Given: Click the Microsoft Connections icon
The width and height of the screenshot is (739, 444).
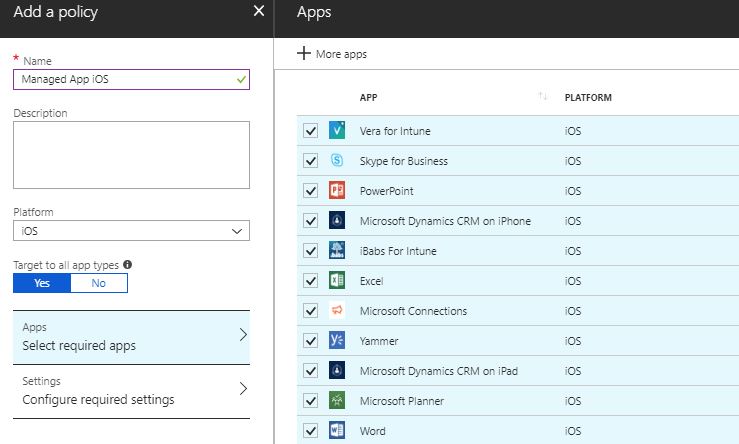Looking at the screenshot, I should pos(337,311).
